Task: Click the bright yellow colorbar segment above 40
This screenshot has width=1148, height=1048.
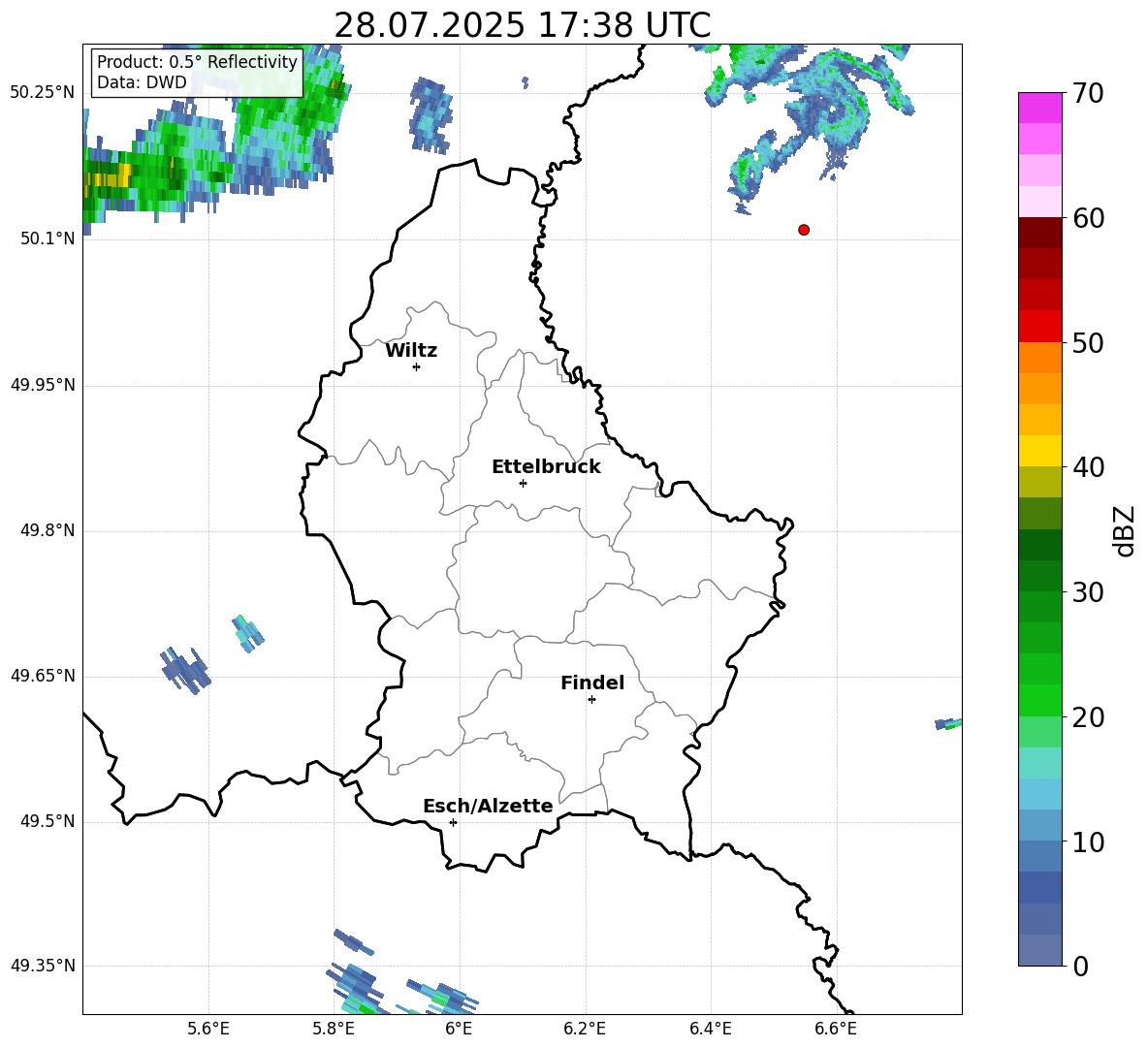Action: [x=1039, y=451]
